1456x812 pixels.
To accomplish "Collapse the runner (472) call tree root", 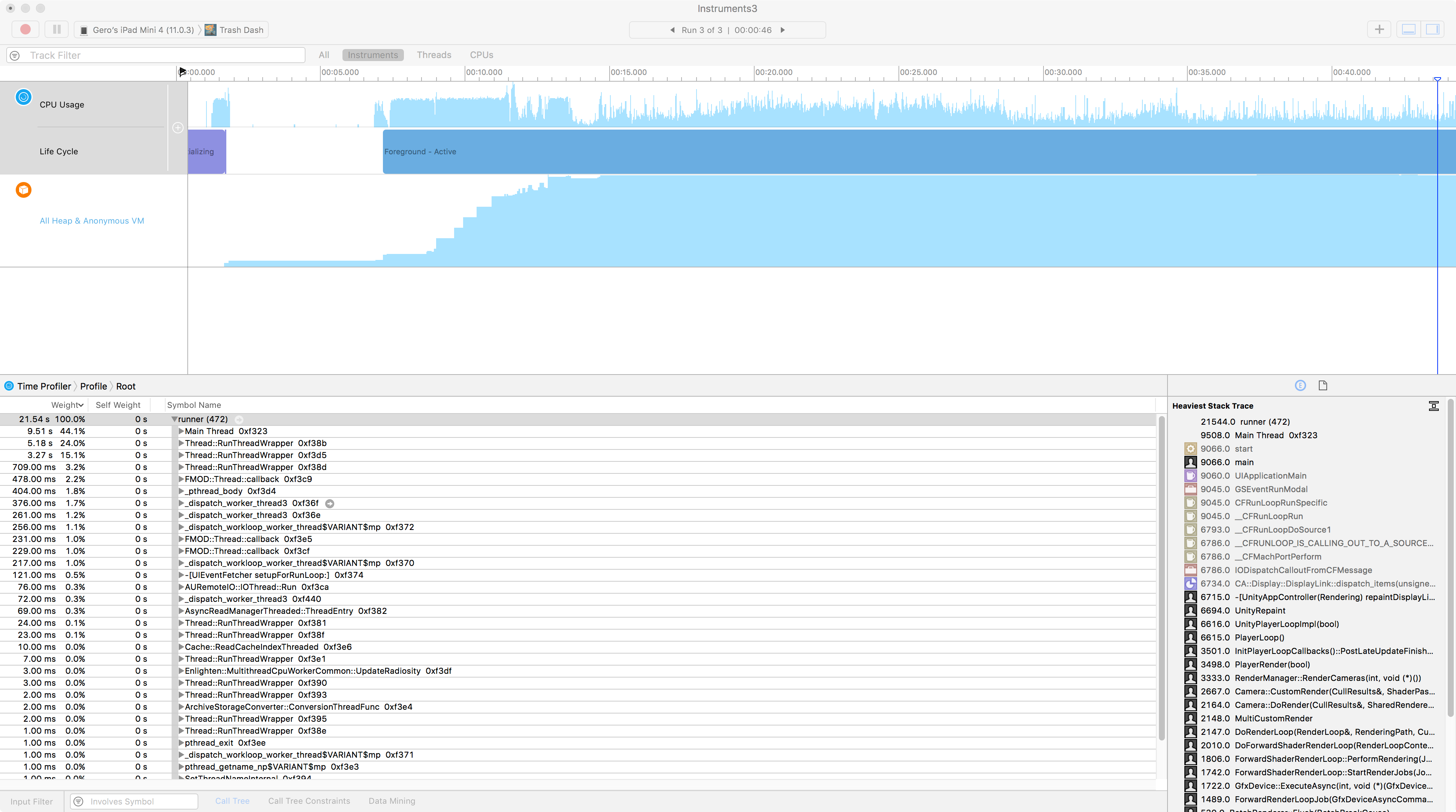I will pos(175,419).
